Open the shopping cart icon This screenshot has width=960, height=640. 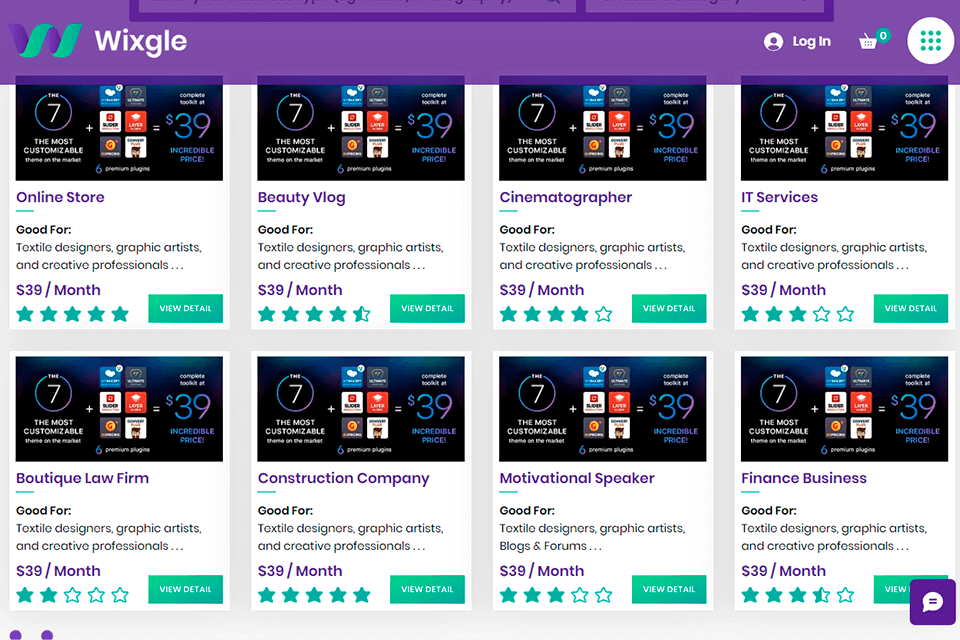[868, 42]
